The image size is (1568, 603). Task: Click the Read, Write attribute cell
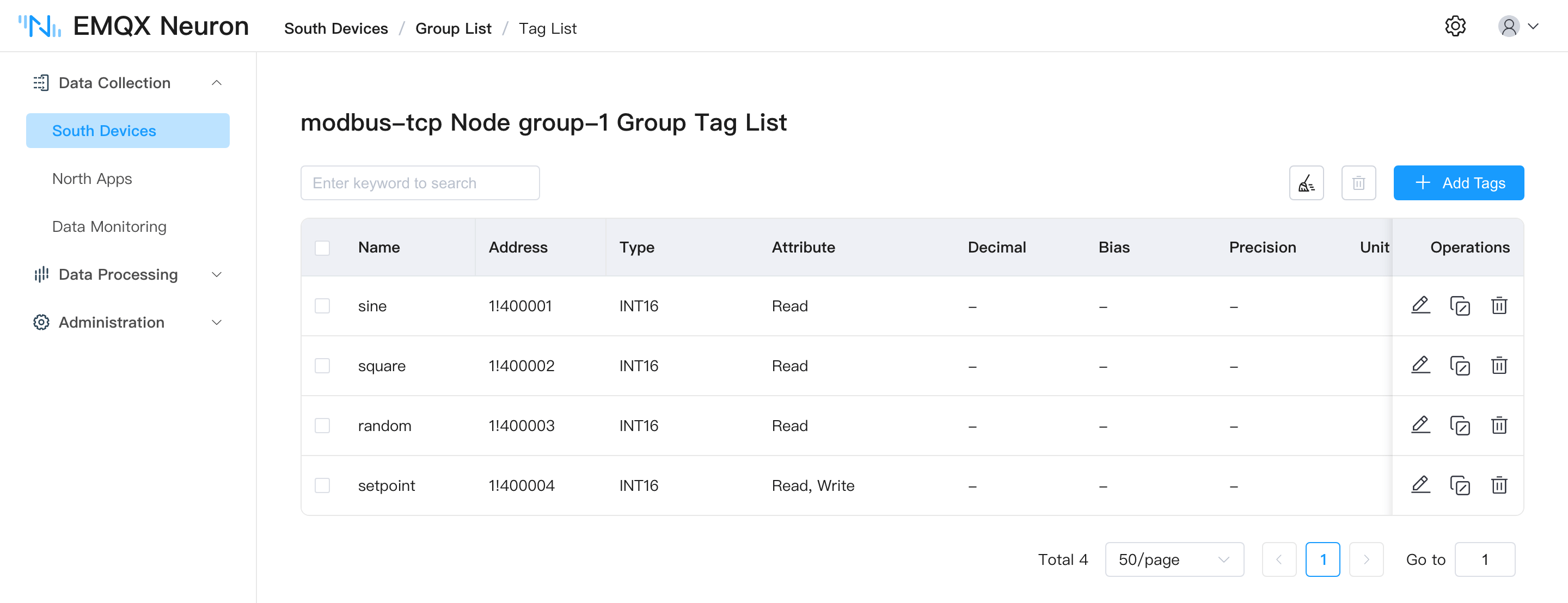tap(813, 485)
